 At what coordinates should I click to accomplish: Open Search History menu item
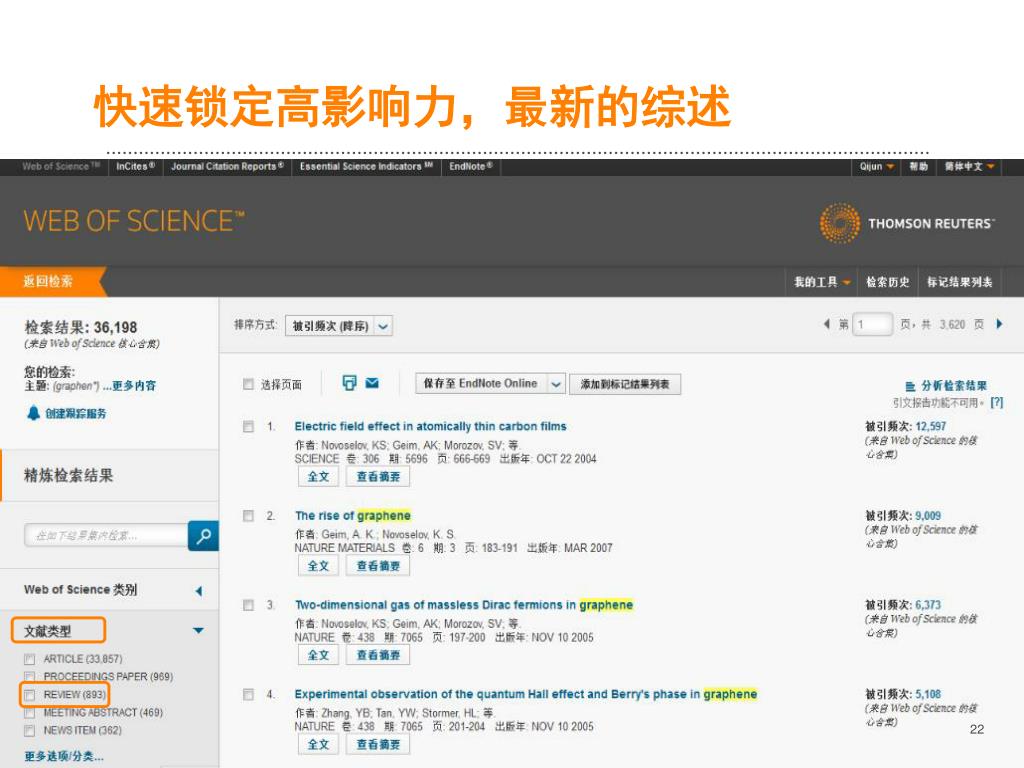pos(888,282)
